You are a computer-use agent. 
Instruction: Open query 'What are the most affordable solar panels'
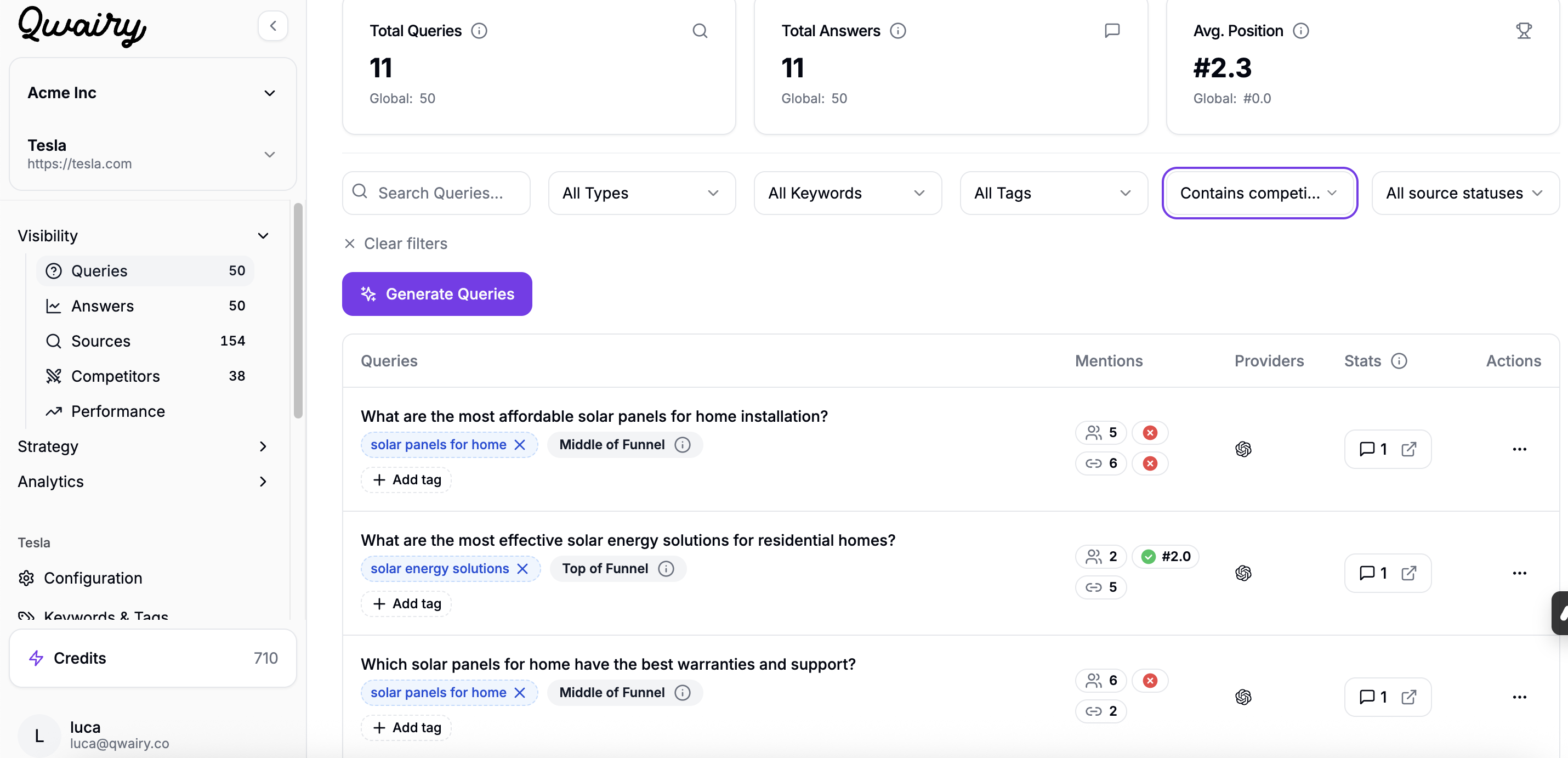pos(594,416)
